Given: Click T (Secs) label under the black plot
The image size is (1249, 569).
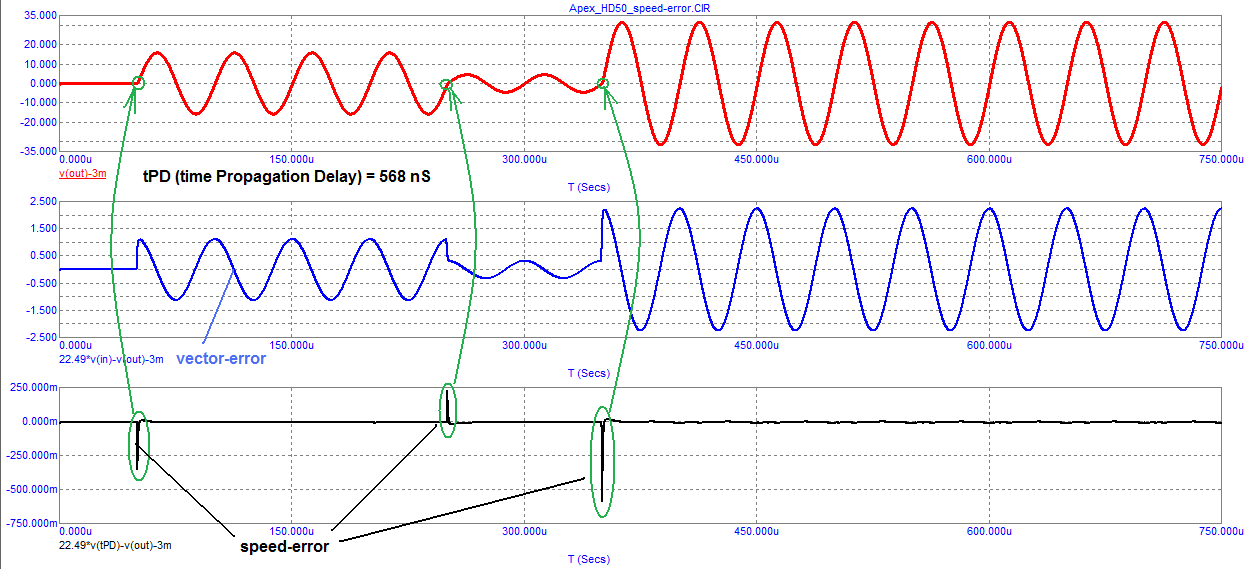Looking at the screenshot, I should point(588,559).
